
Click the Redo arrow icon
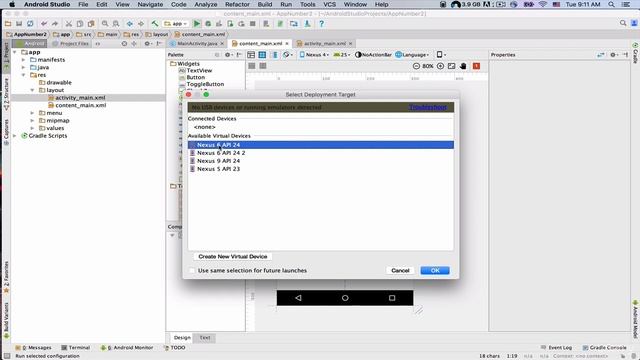[55, 24]
